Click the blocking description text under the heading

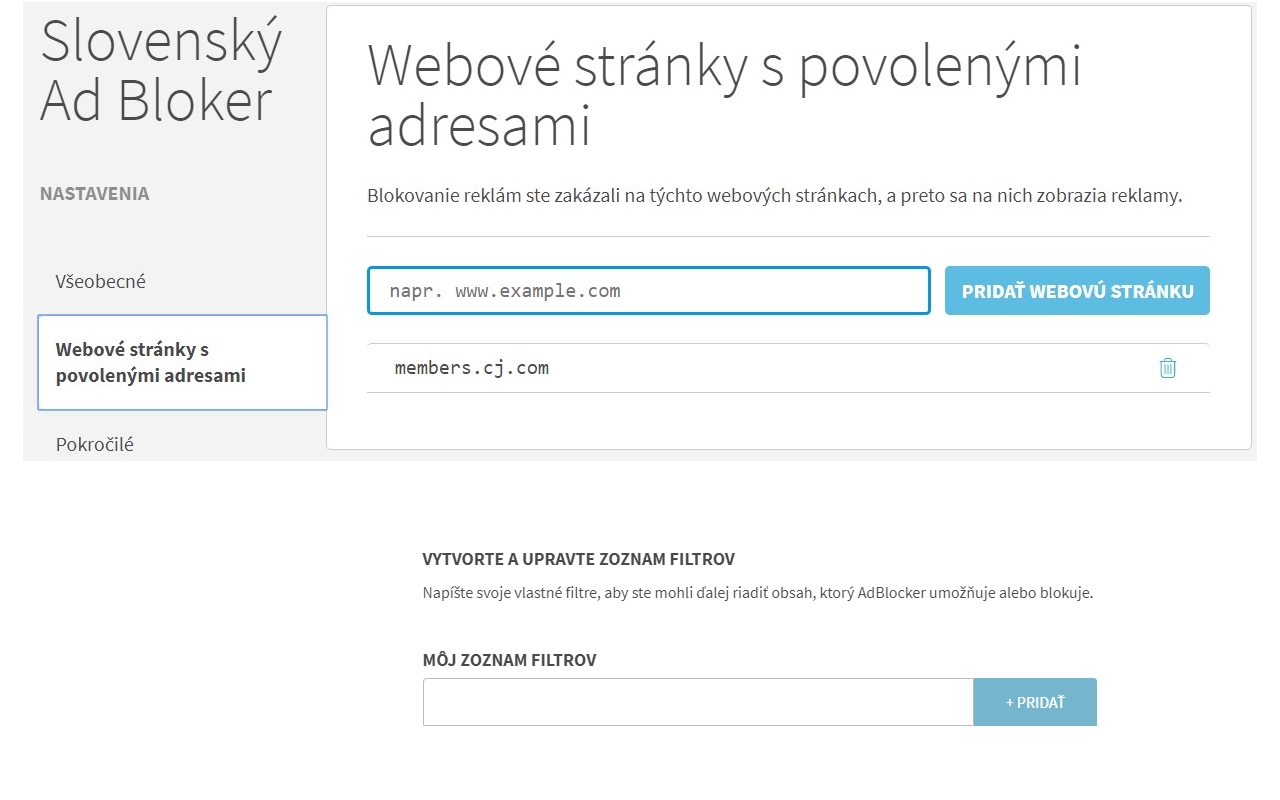(775, 196)
